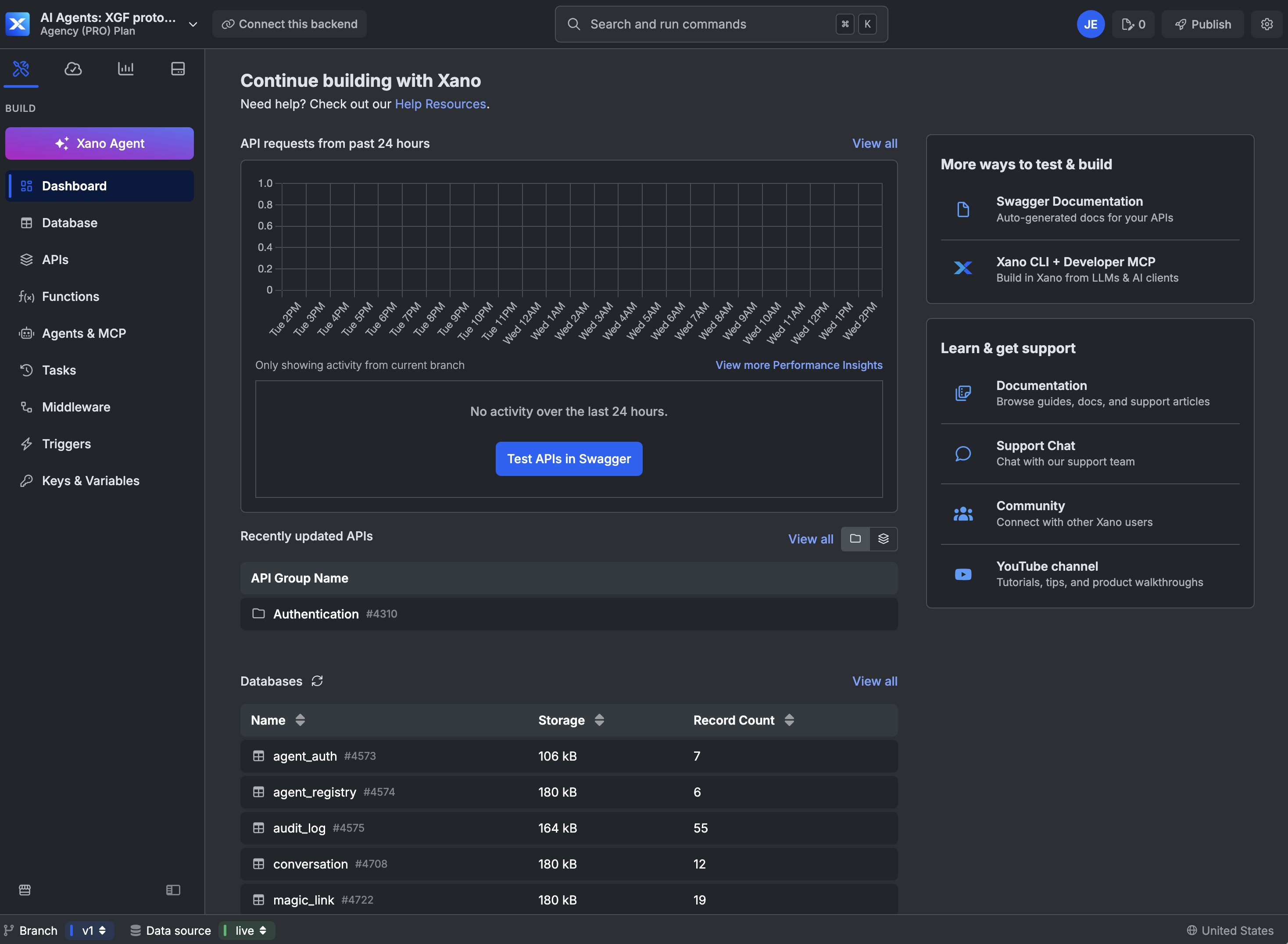This screenshot has height=944, width=1288.
Task: Open the Build tools tab icon
Action: [21, 69]
